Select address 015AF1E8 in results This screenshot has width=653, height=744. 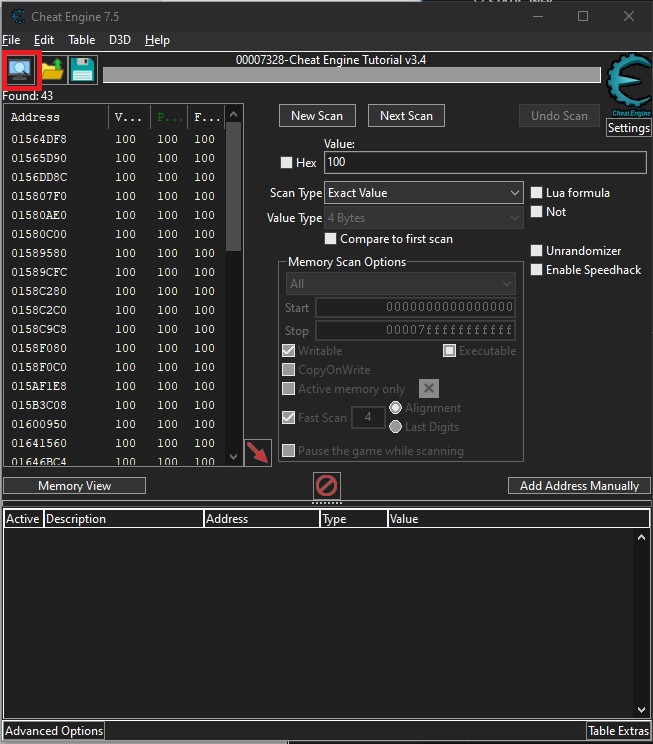tap(39, 386)
